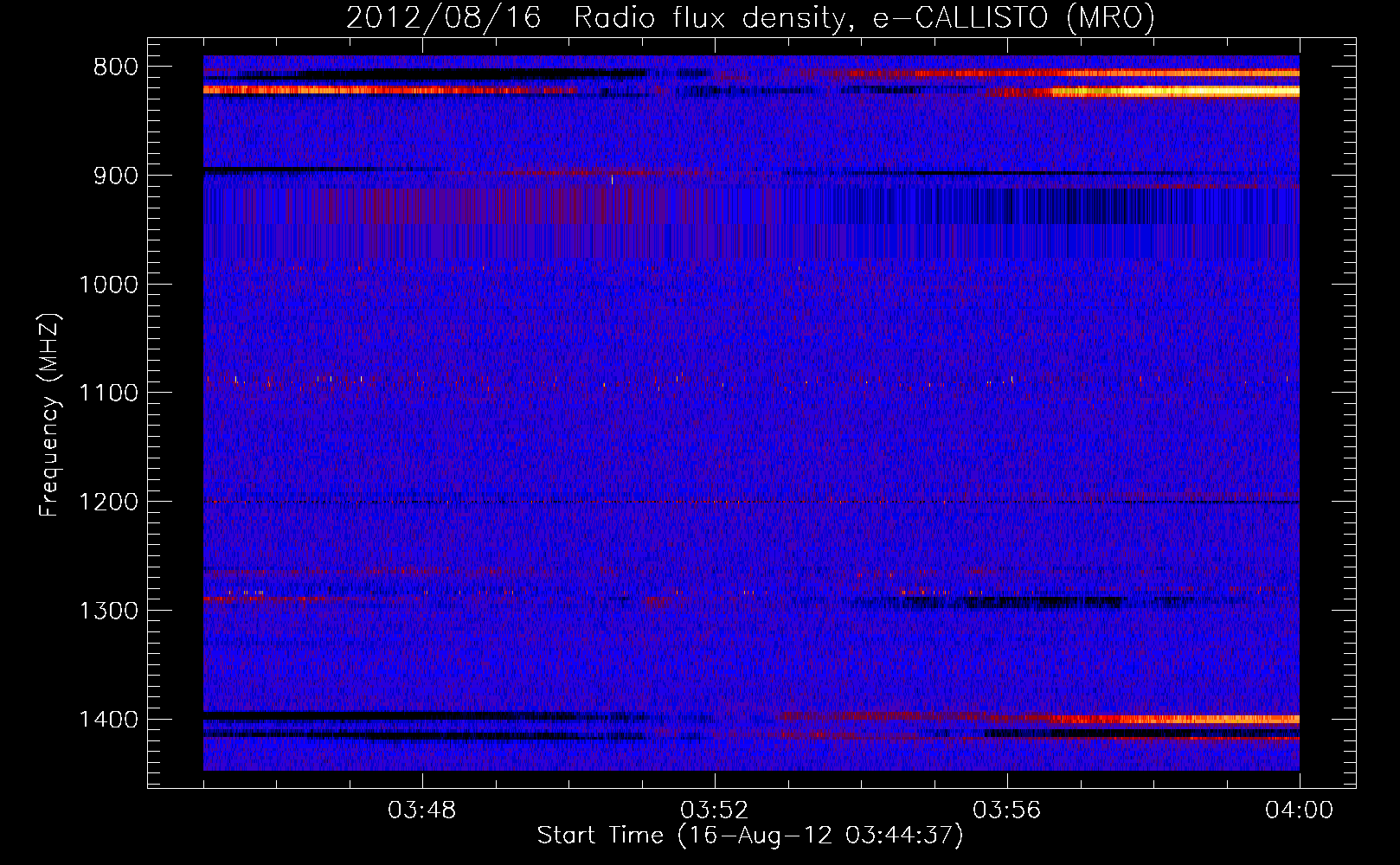Click the 03:52 time tick label

click(715, 811)
